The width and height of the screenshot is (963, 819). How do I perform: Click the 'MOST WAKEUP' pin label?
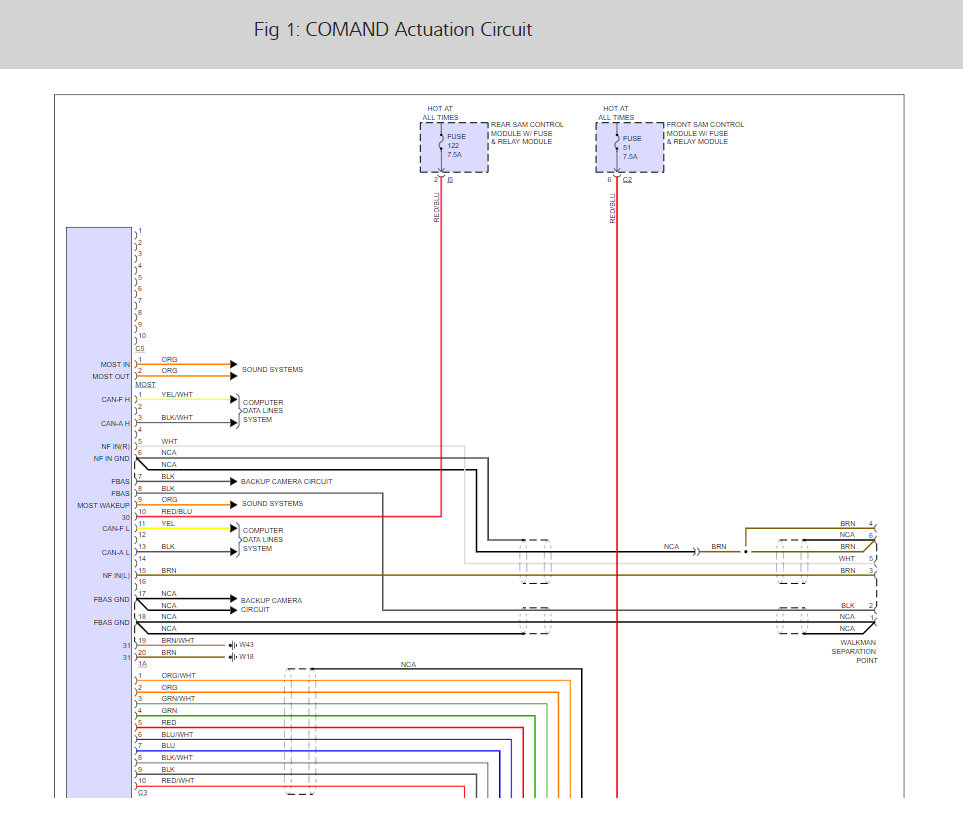104,505
